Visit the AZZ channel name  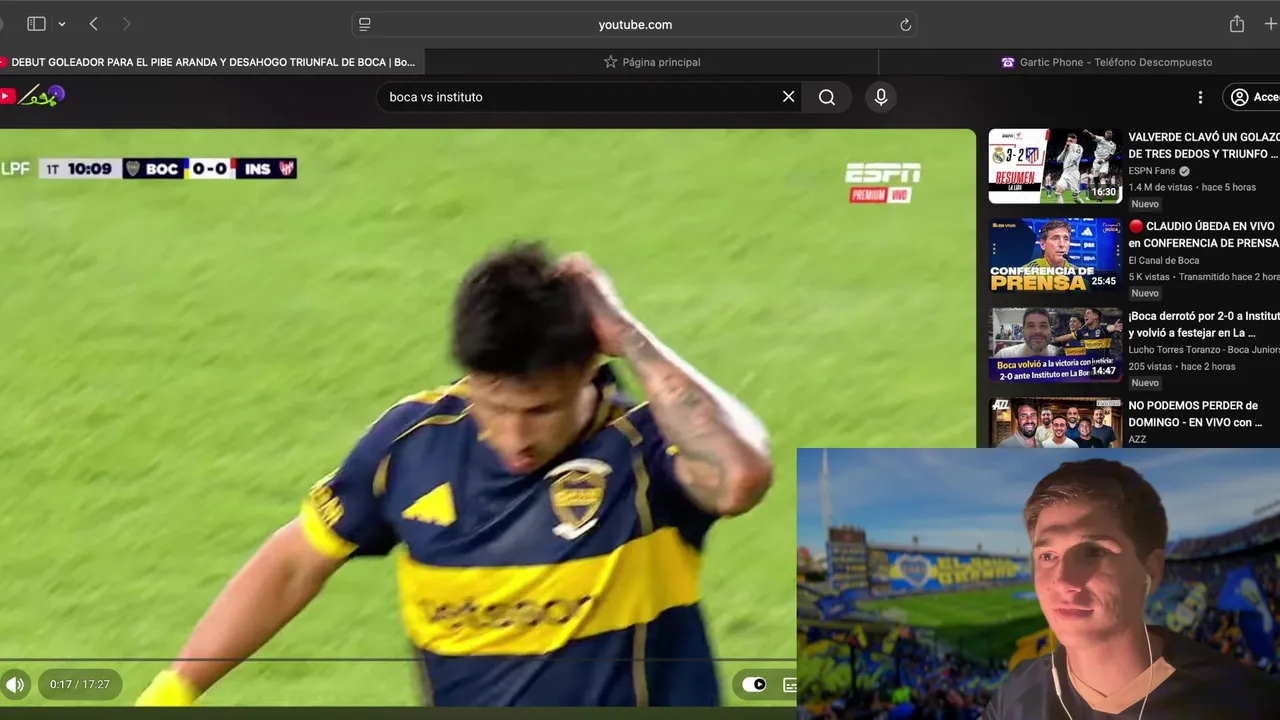click(1137, 439)
